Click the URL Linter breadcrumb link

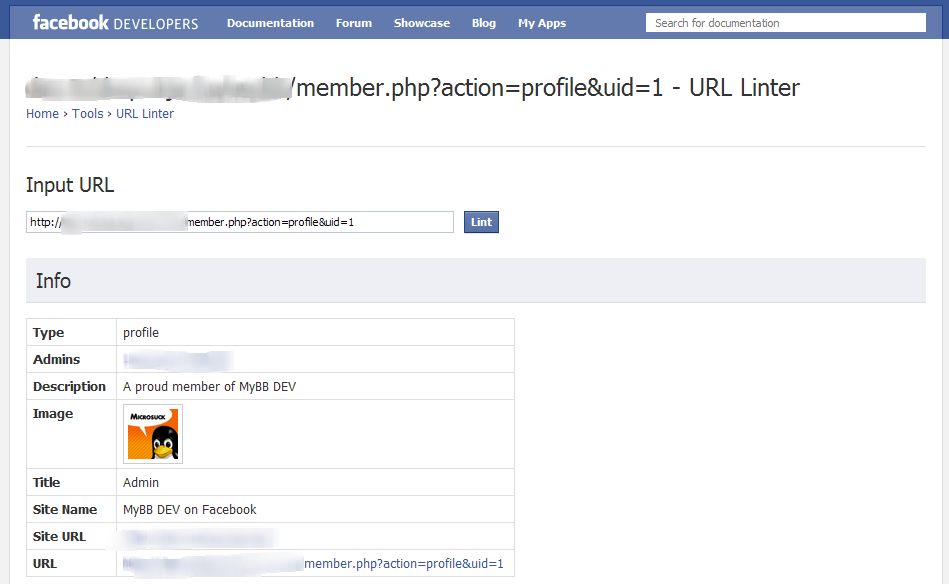coord(145,114)
